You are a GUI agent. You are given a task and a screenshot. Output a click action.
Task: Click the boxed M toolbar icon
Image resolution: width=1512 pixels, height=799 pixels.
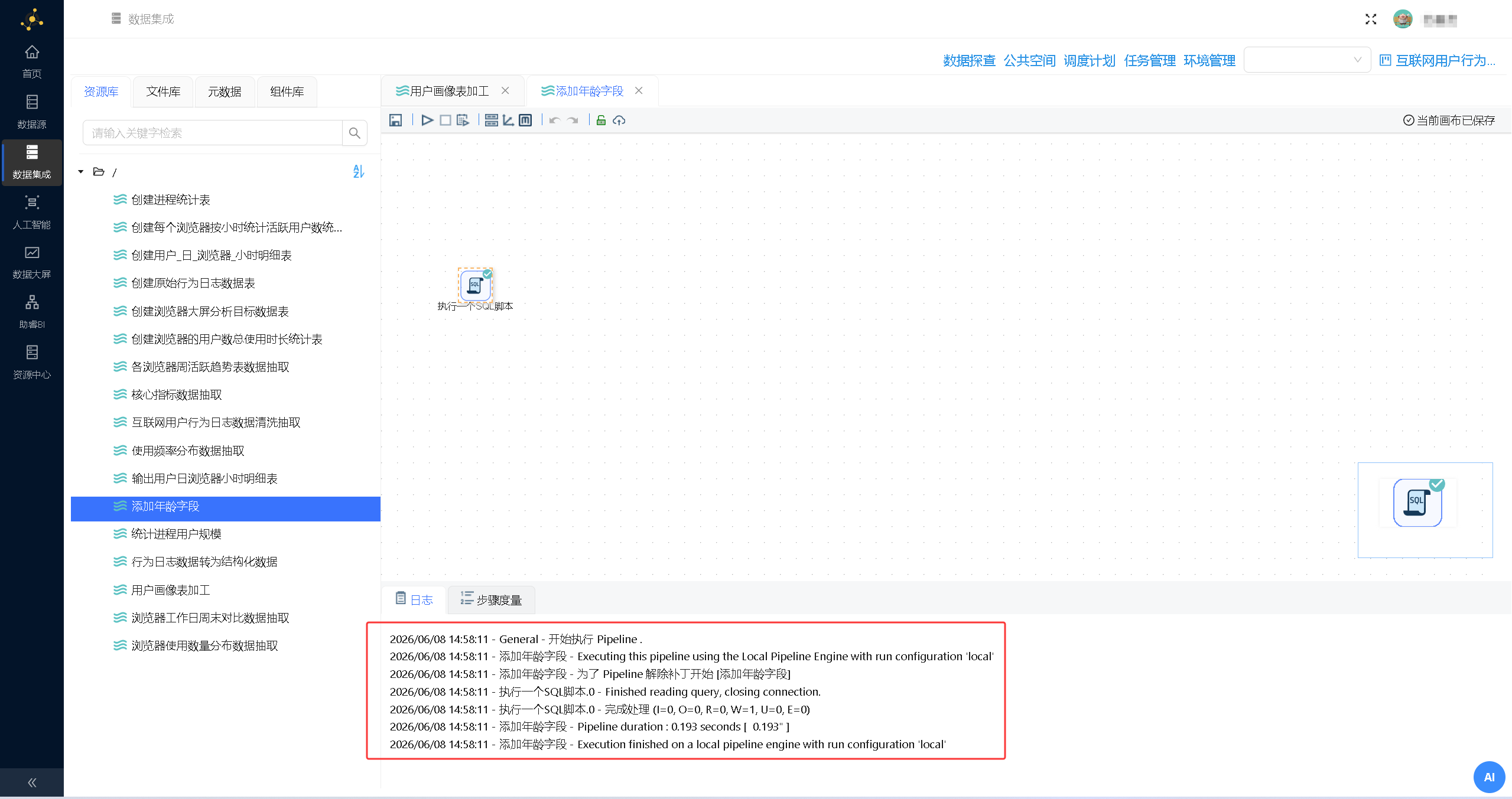click(525, 120)
